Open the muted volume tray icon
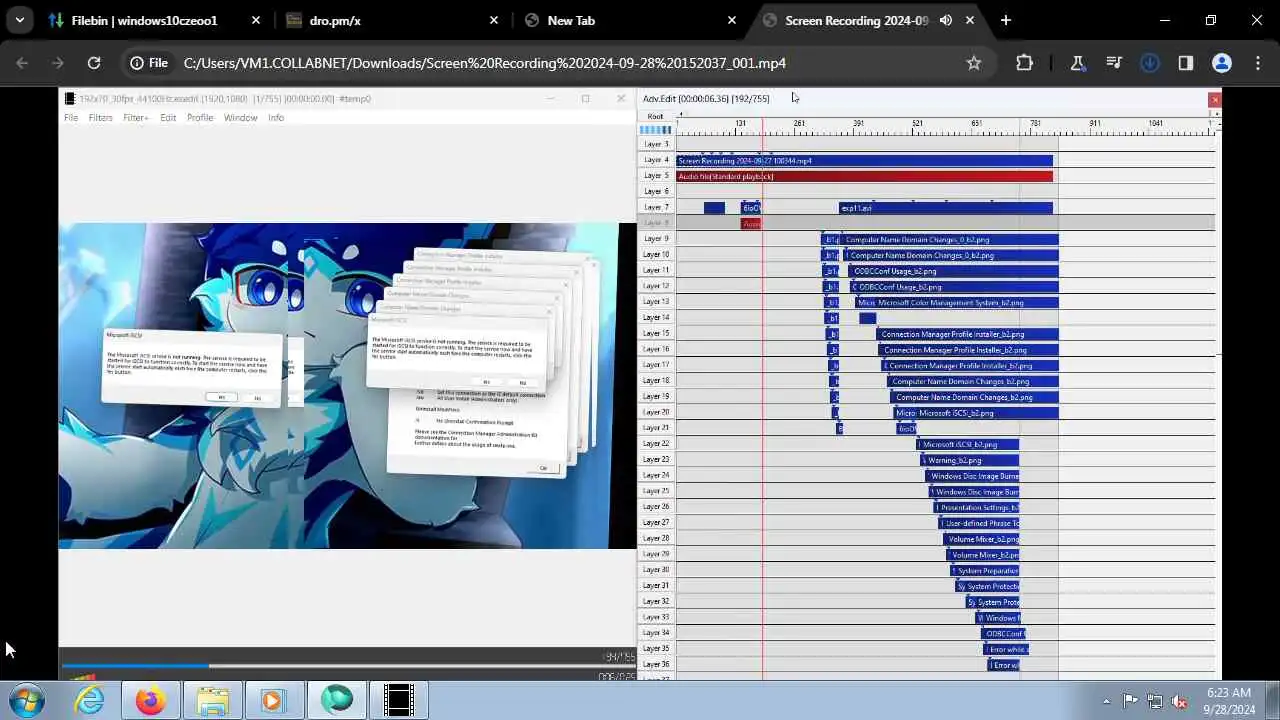 (1179, 701)
